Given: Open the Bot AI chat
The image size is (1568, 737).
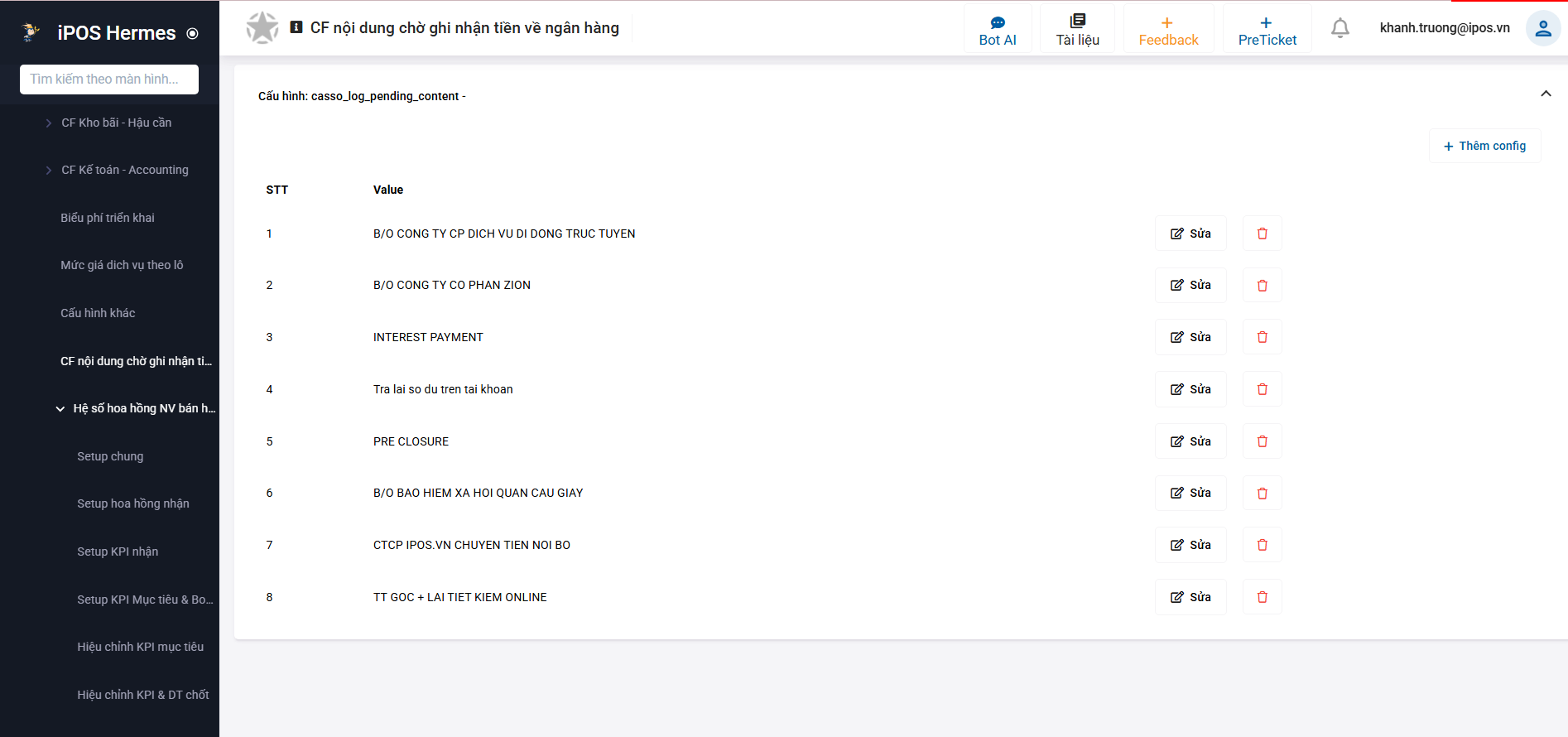Looking at the screenshot, I should point(998,31).
